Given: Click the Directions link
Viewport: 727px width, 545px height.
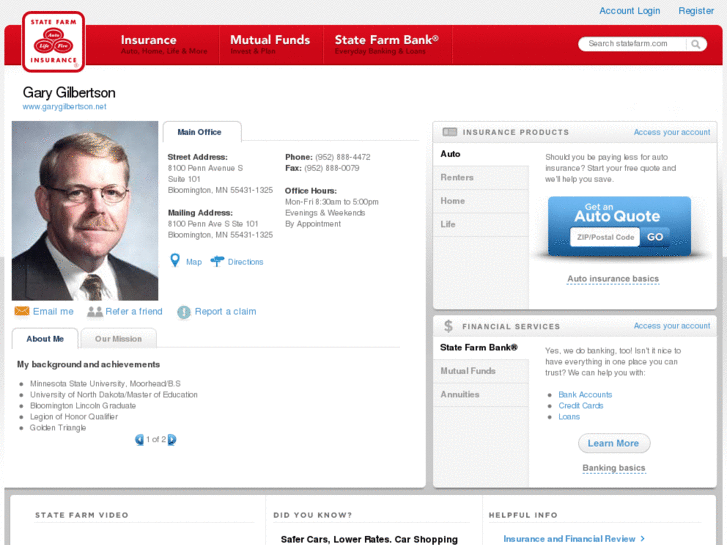Looking at the screenshot, I should [245, 262].
